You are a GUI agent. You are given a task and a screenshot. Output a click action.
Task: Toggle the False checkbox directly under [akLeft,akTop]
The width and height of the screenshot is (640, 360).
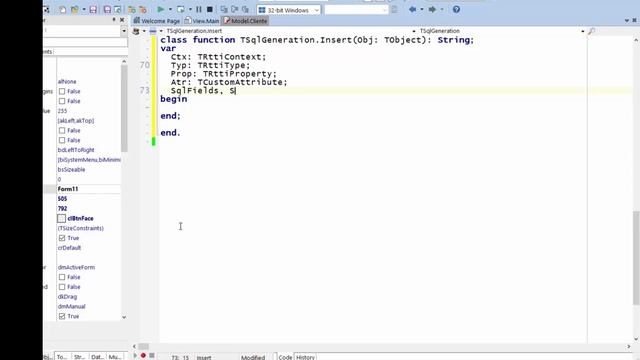(x=62, y=131)
